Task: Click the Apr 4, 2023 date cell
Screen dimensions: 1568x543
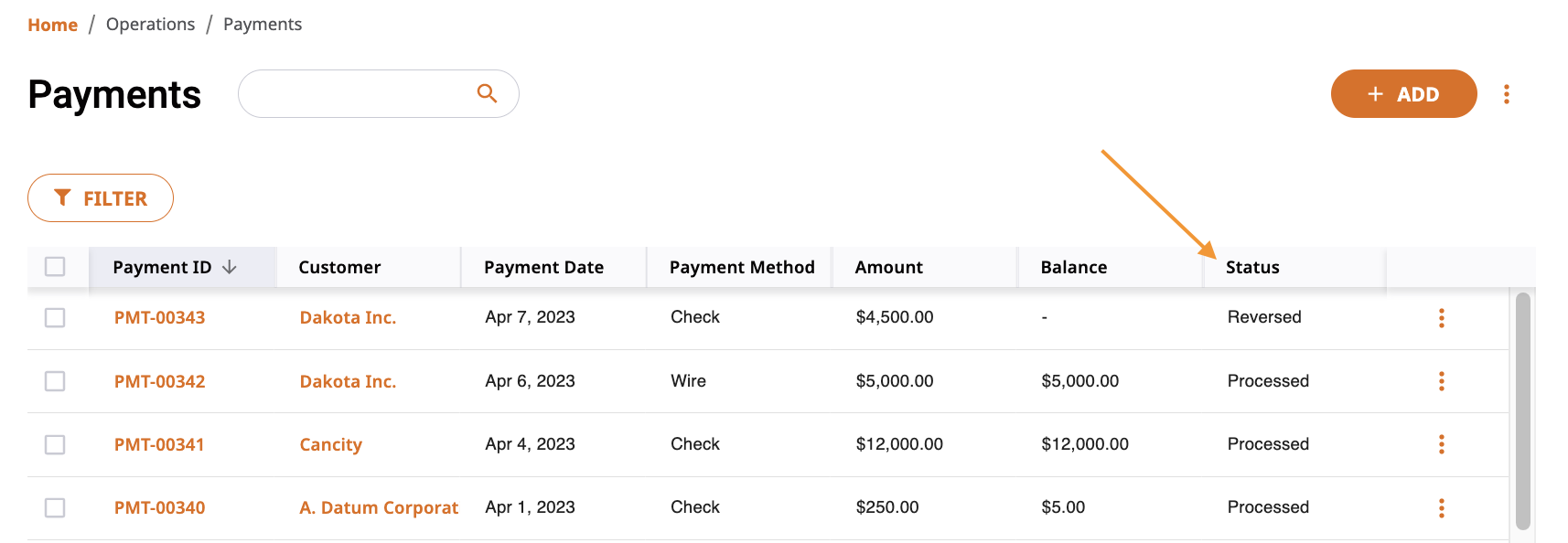Action: [530, 444]
